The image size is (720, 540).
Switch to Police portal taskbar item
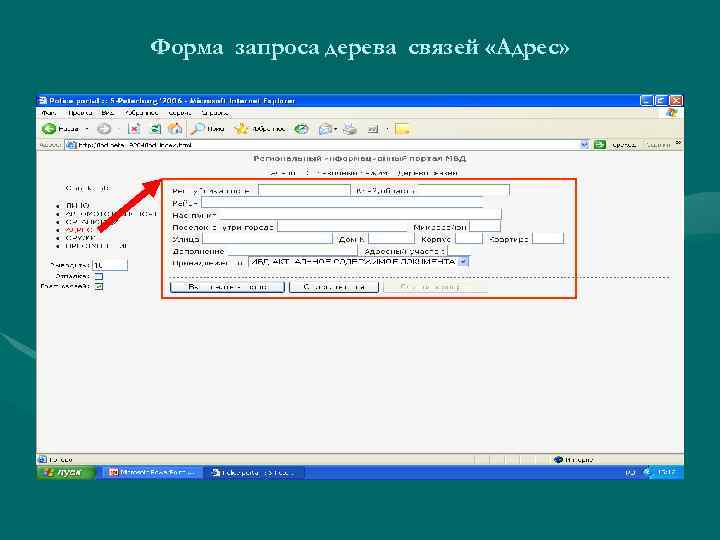tap(254, 472)
